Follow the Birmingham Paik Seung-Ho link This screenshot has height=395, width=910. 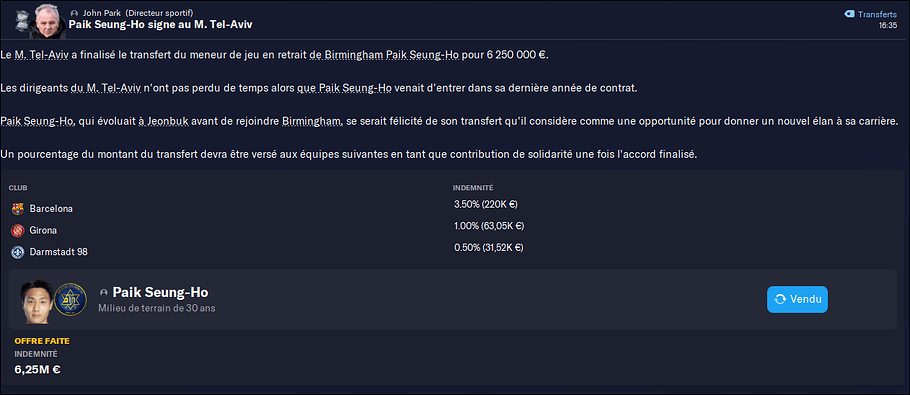(x=392, y=56)
